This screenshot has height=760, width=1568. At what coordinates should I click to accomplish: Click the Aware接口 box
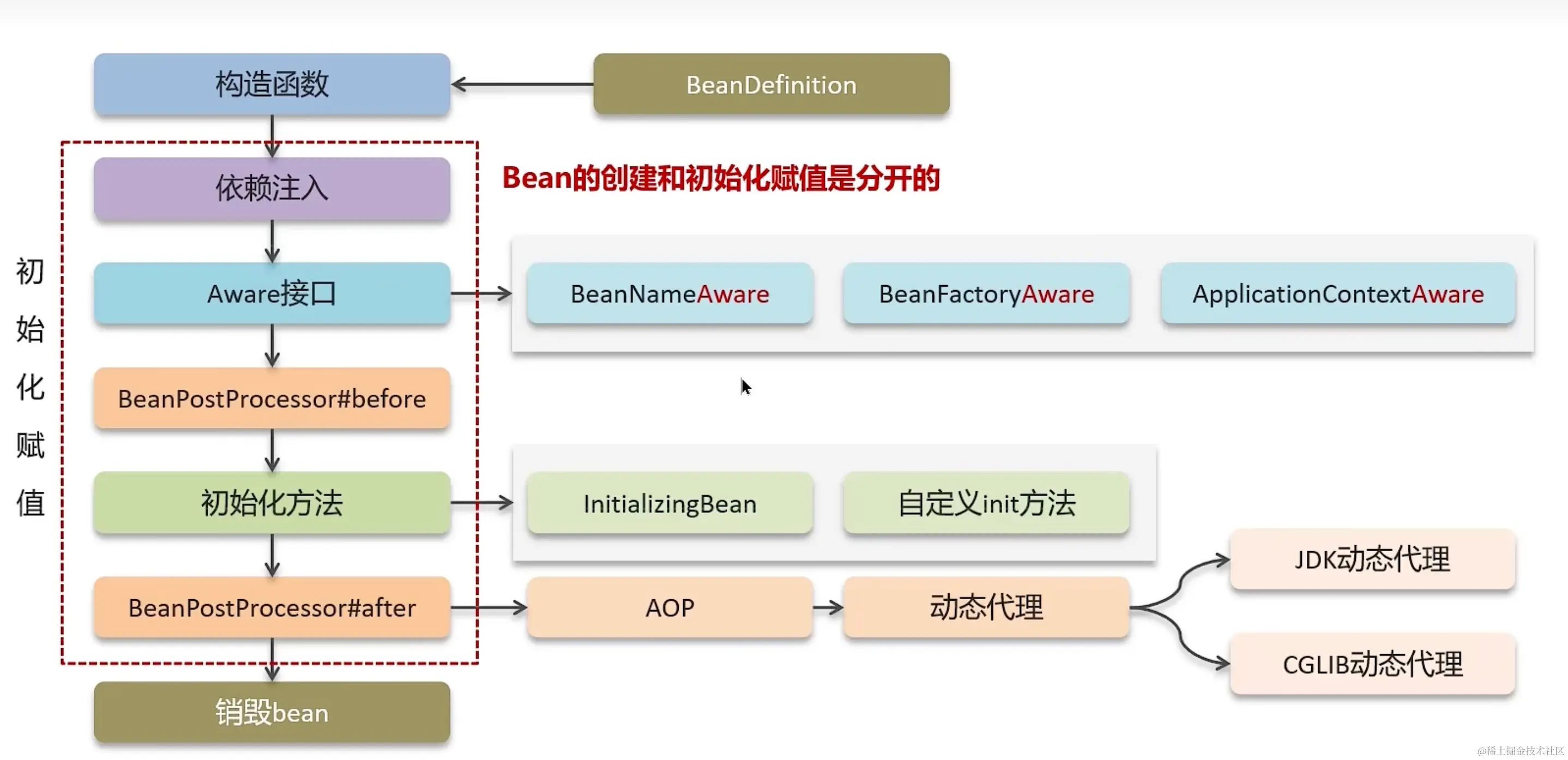click(272, 293)
